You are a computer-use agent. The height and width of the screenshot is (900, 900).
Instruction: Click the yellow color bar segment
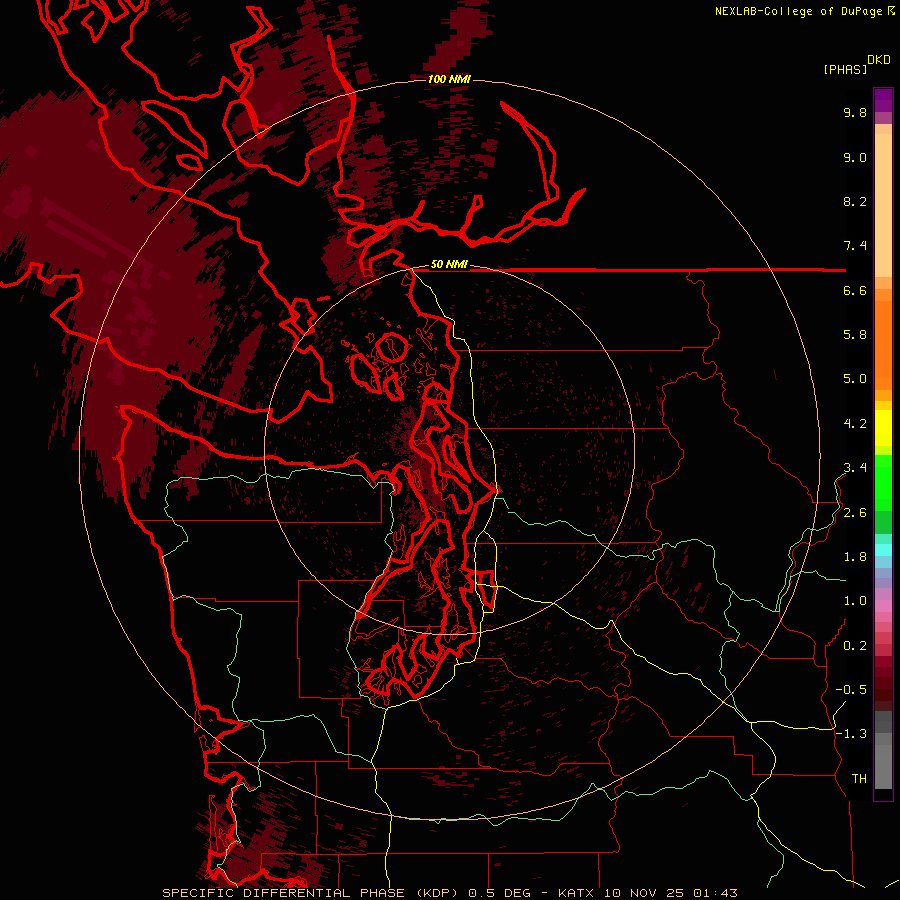(883, 428)
